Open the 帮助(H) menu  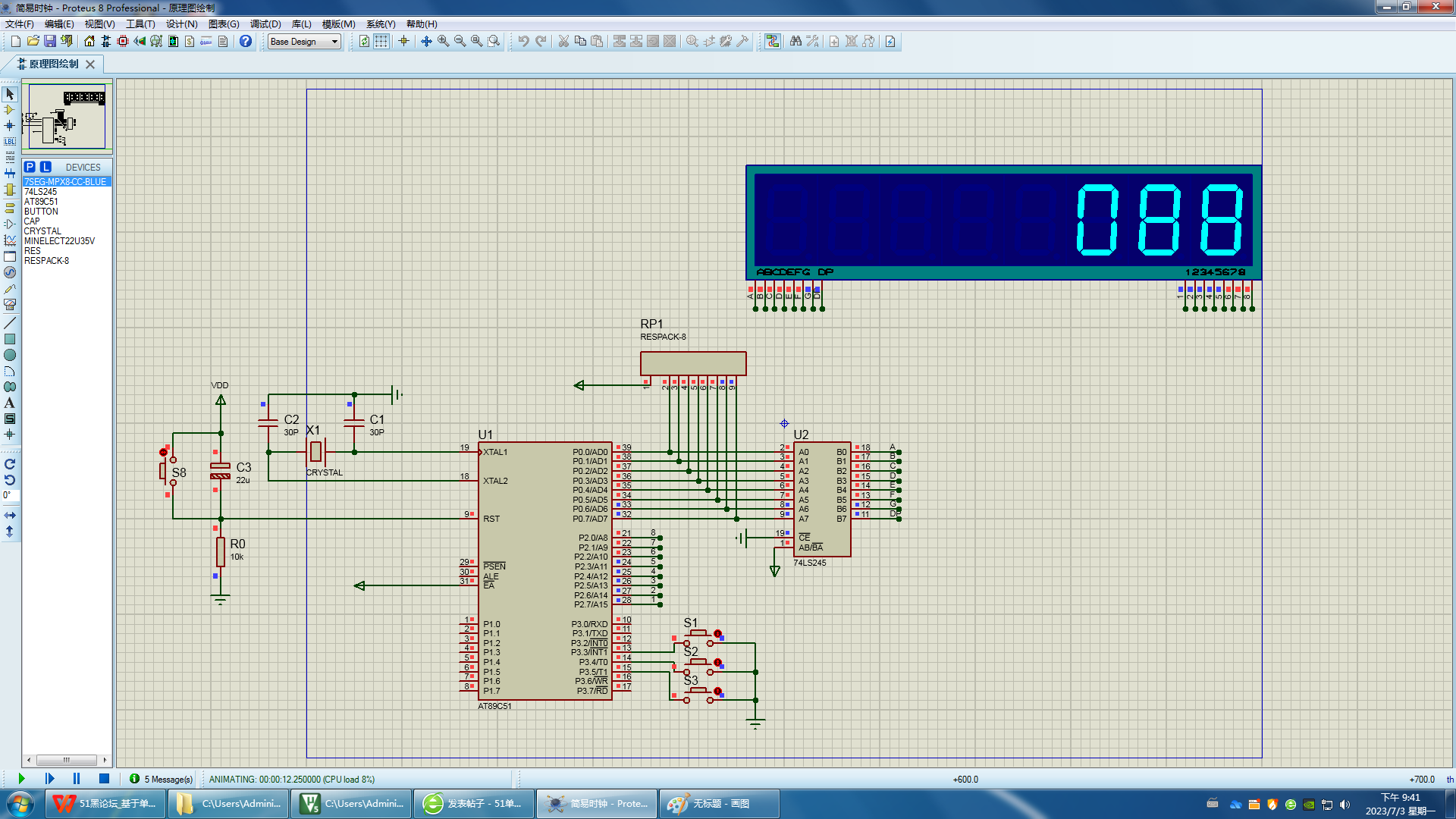422,24
